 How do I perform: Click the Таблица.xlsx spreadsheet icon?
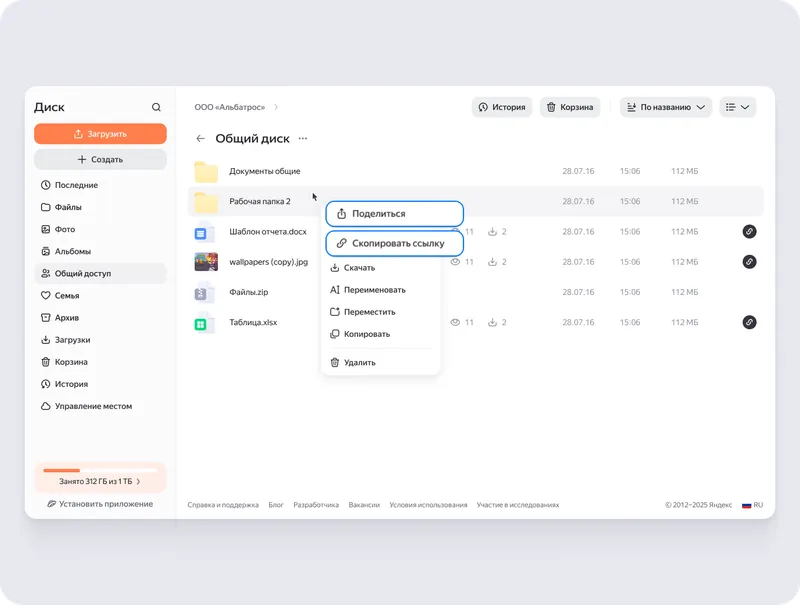(204, 323)
